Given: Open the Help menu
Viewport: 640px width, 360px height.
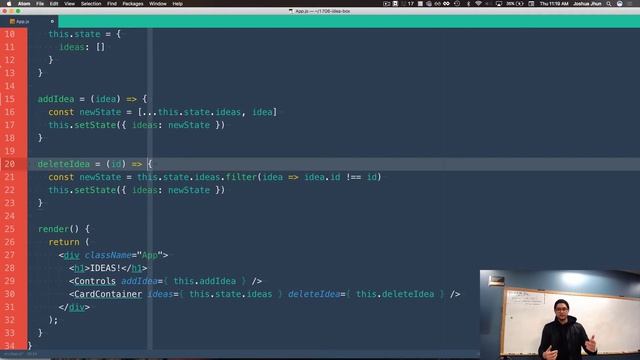Looking at the screenshot, I should [x=178, y=4].
